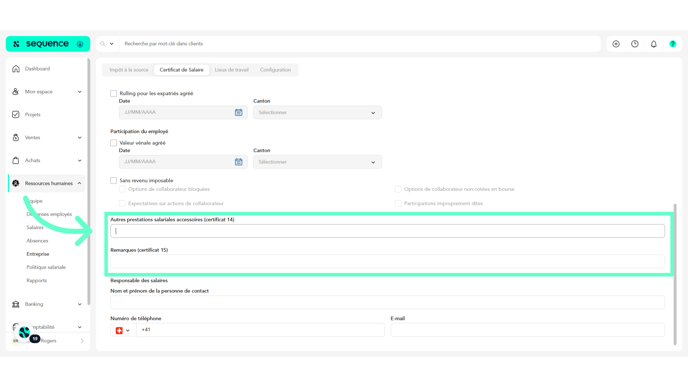Click the E-mail input field
688x387 pixels.
tap(528, 330)
